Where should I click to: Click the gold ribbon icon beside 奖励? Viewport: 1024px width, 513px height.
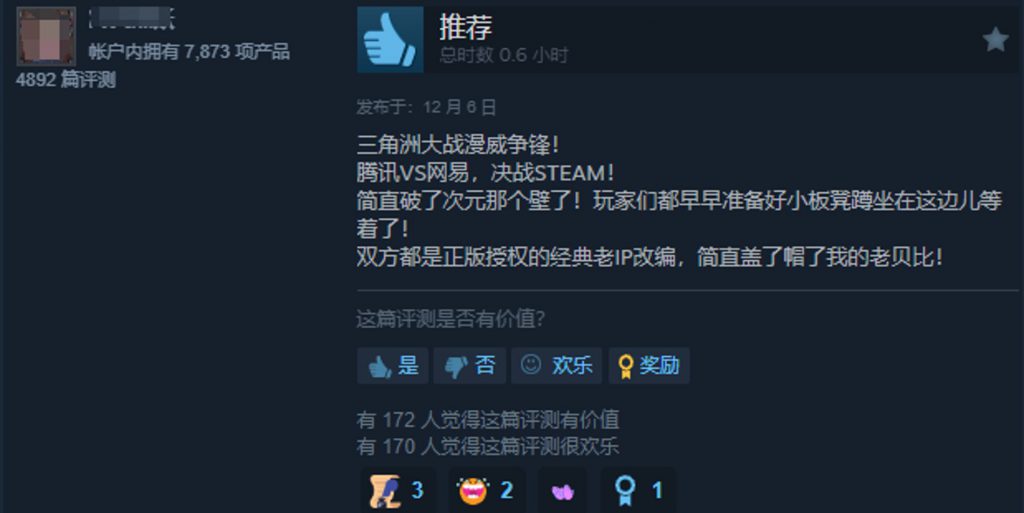tap(625, 366)
